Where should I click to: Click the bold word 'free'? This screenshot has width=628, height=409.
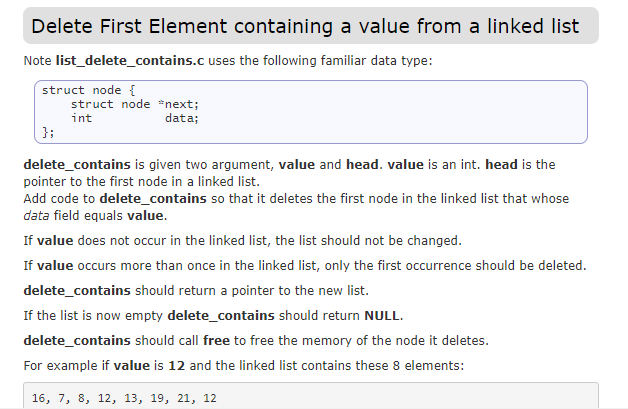tap(216, 340)
